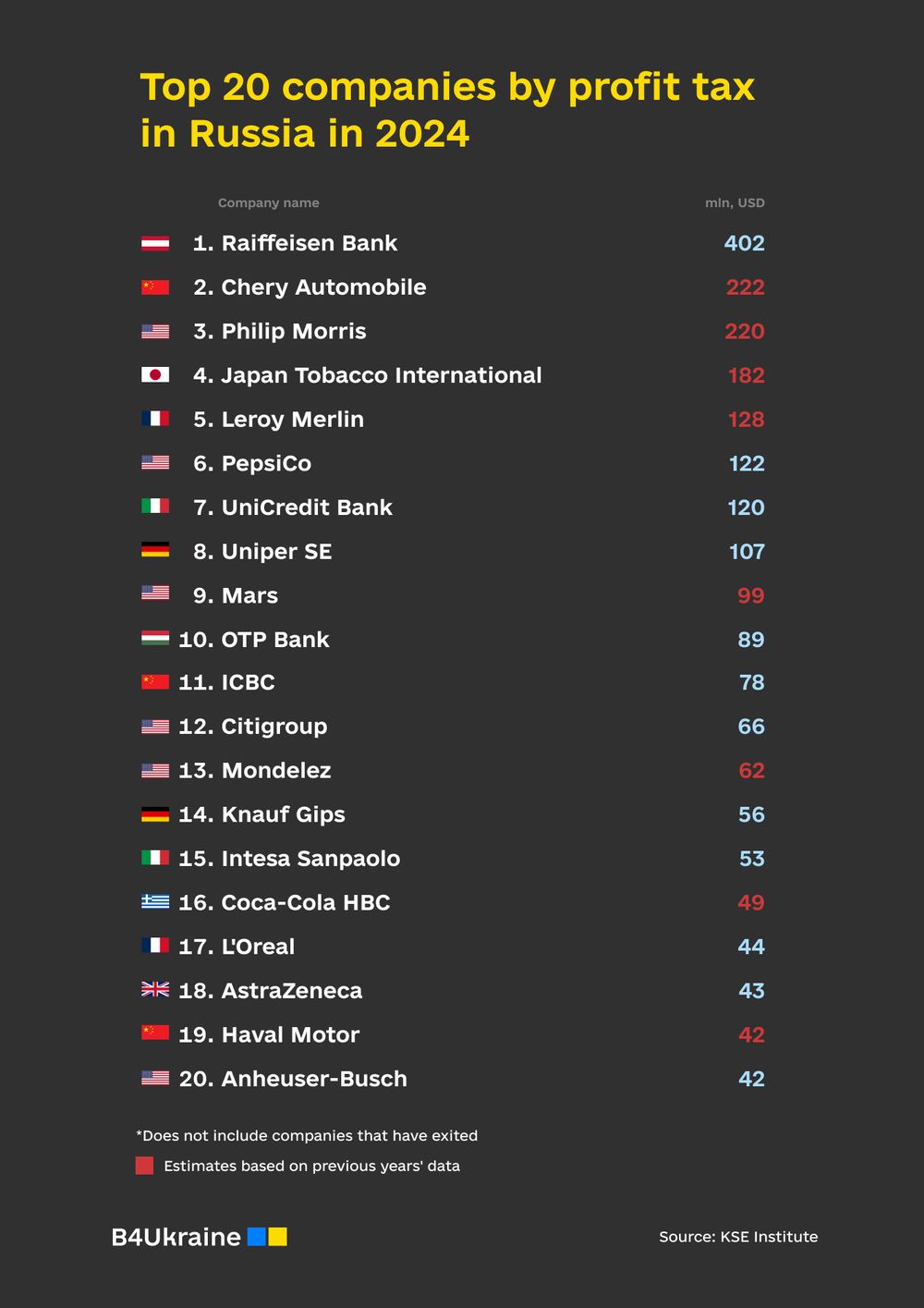This screenshot has height=1308, width=924.
Task: Click the 'Top 20 companies' chart title
Action: (447, 110)
